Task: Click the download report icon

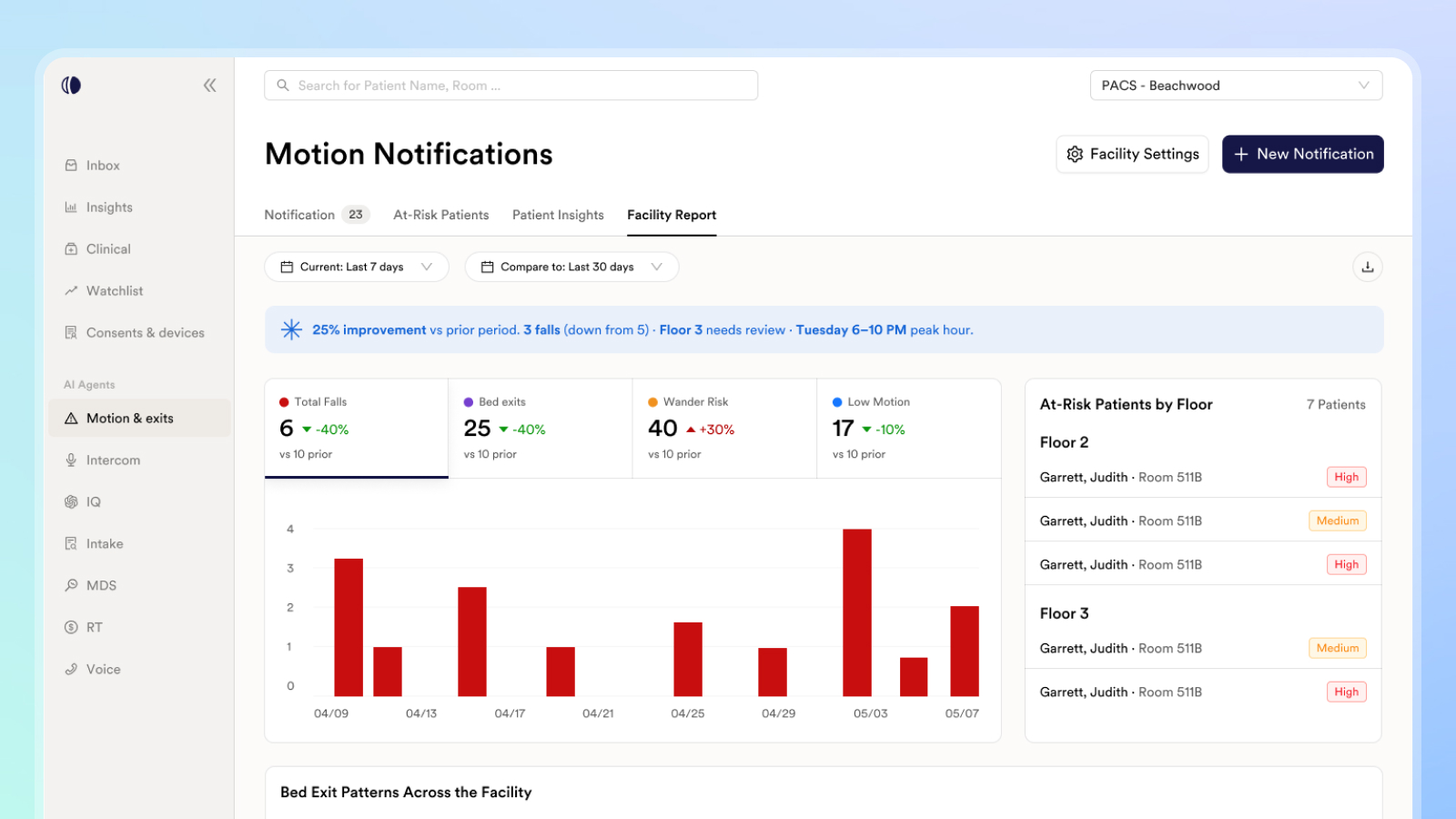Action: (1367, 267)
